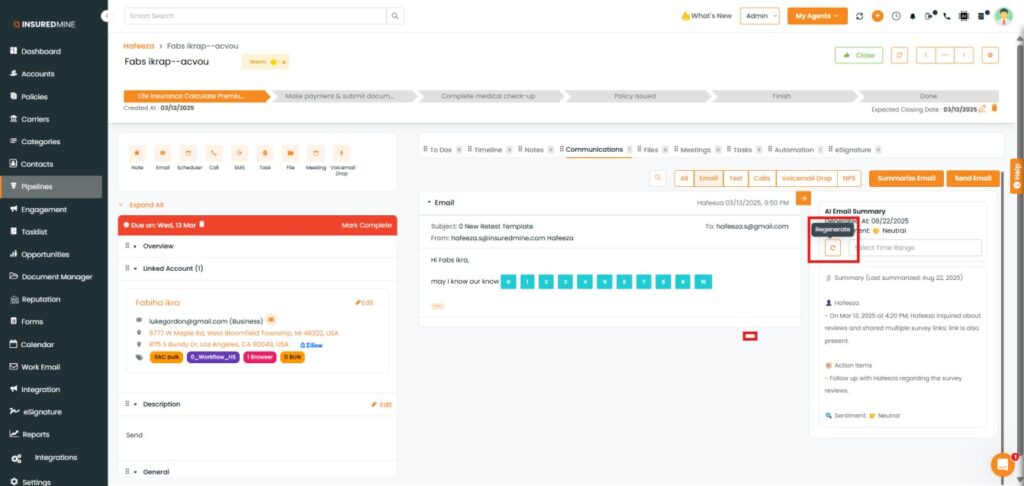Open the user avatar profile menu
1024x486 pixels.
(1003, 16)
